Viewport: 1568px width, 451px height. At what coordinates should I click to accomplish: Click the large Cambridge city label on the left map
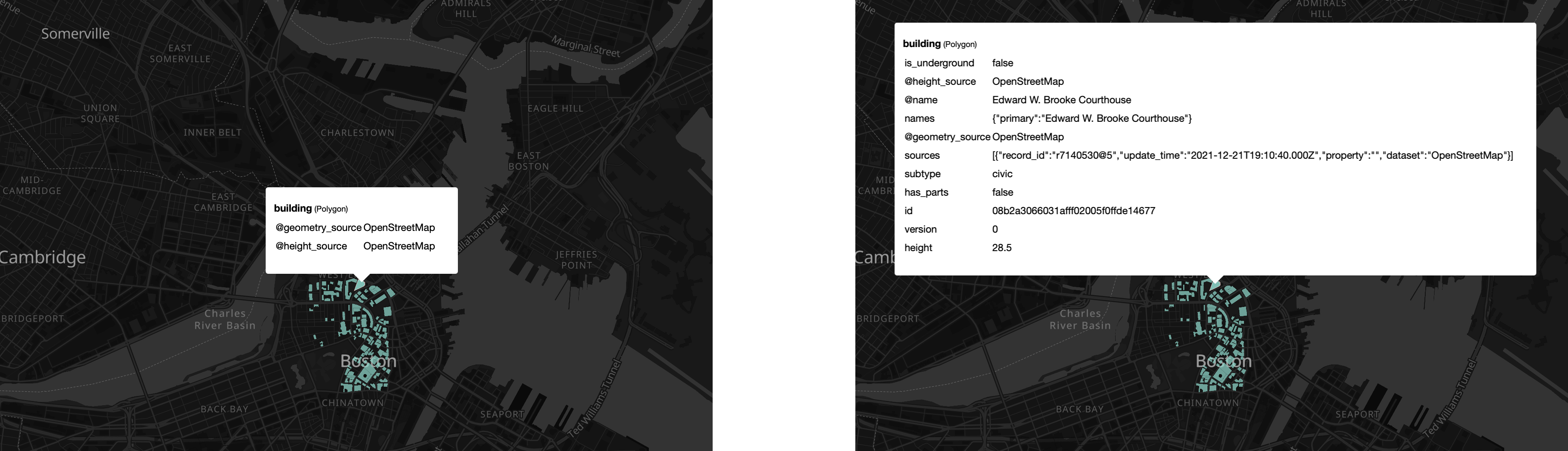(43, 257)
